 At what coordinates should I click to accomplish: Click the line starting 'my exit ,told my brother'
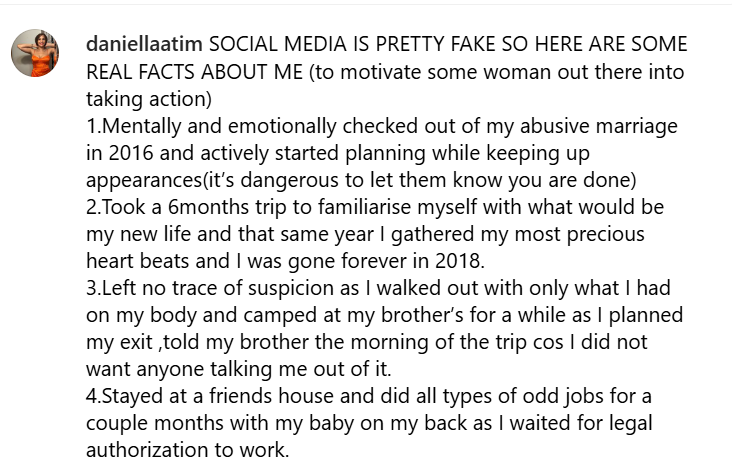[x=380, y=342]
